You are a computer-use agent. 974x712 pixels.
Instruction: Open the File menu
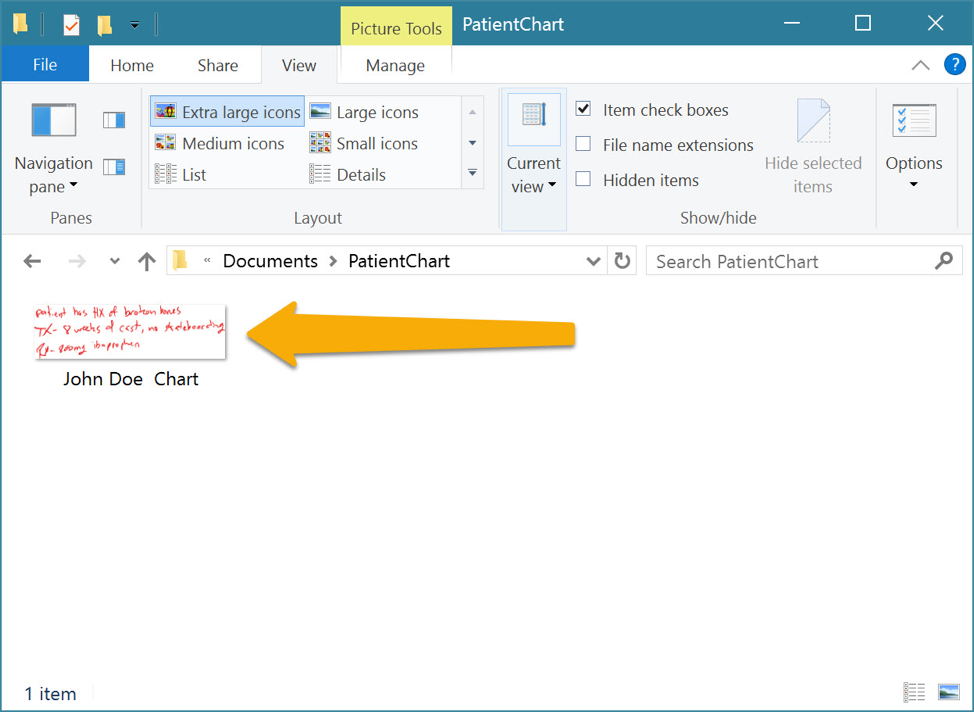(x=45, y=65)
